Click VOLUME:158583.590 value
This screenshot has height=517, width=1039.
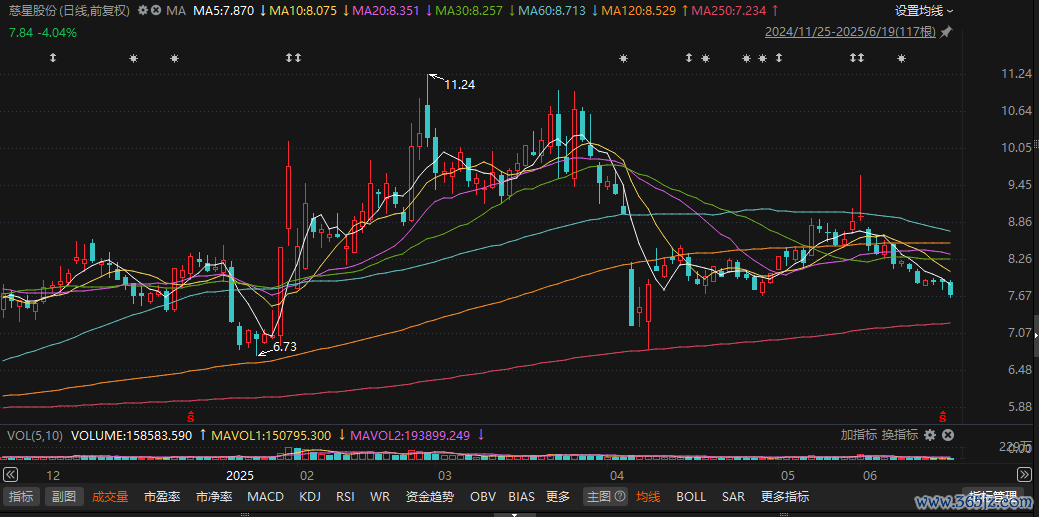pos(131,435)
